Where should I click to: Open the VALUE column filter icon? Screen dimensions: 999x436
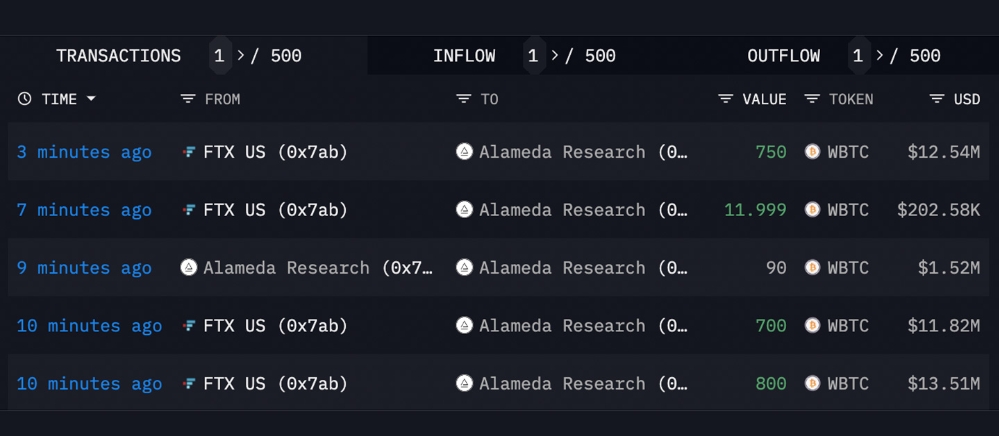point(726,99)
